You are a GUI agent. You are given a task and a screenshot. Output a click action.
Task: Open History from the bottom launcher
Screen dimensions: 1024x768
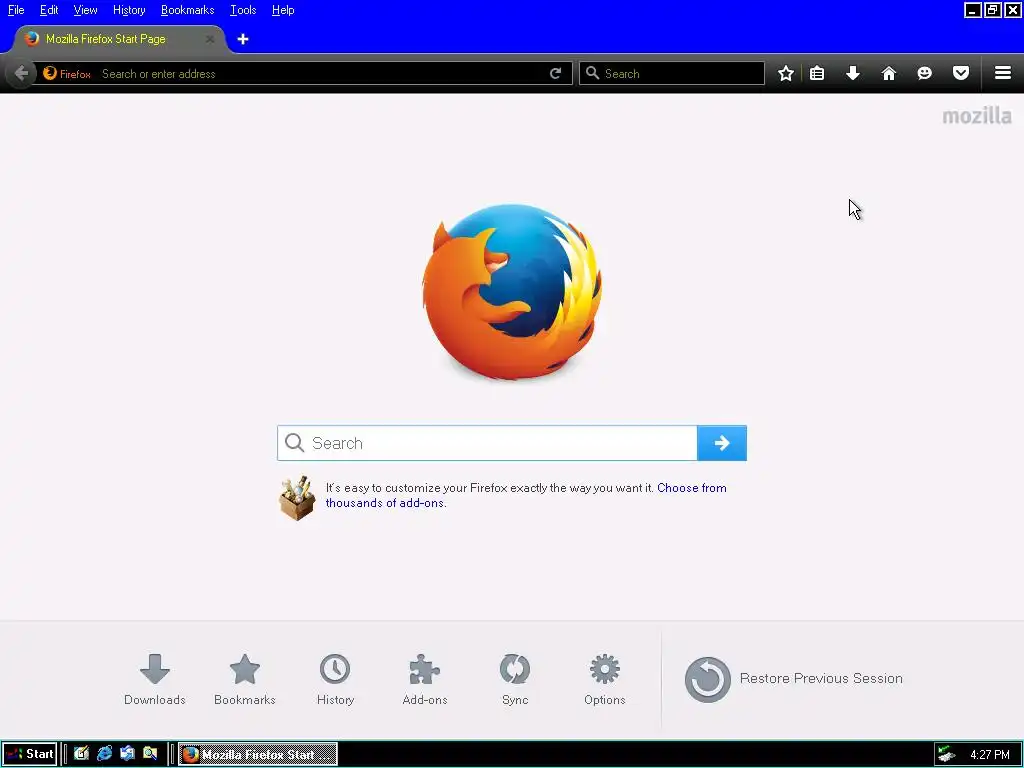coord(335,679)
